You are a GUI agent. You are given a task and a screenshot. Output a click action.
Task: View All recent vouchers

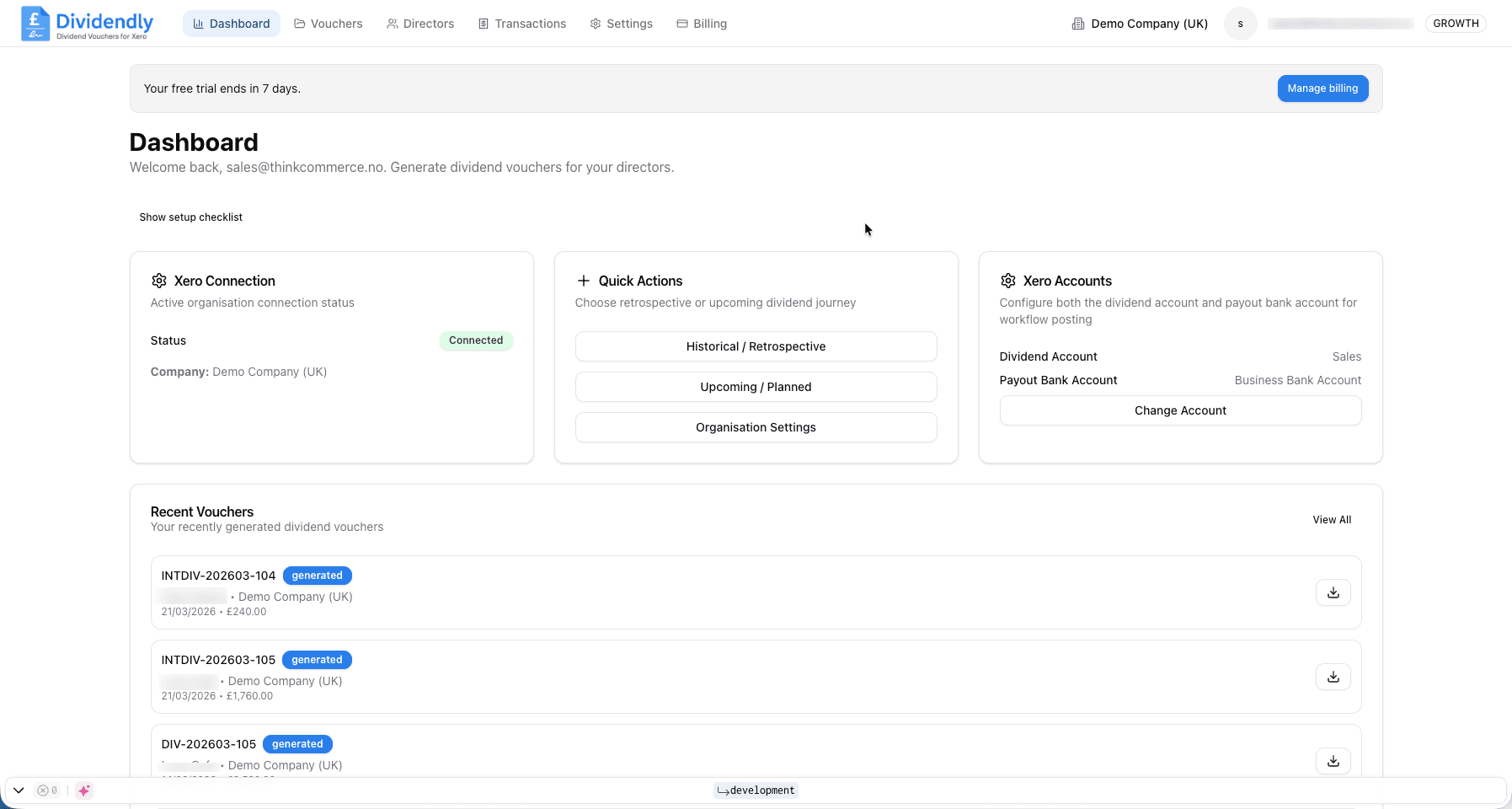(x=1331, y=519)
